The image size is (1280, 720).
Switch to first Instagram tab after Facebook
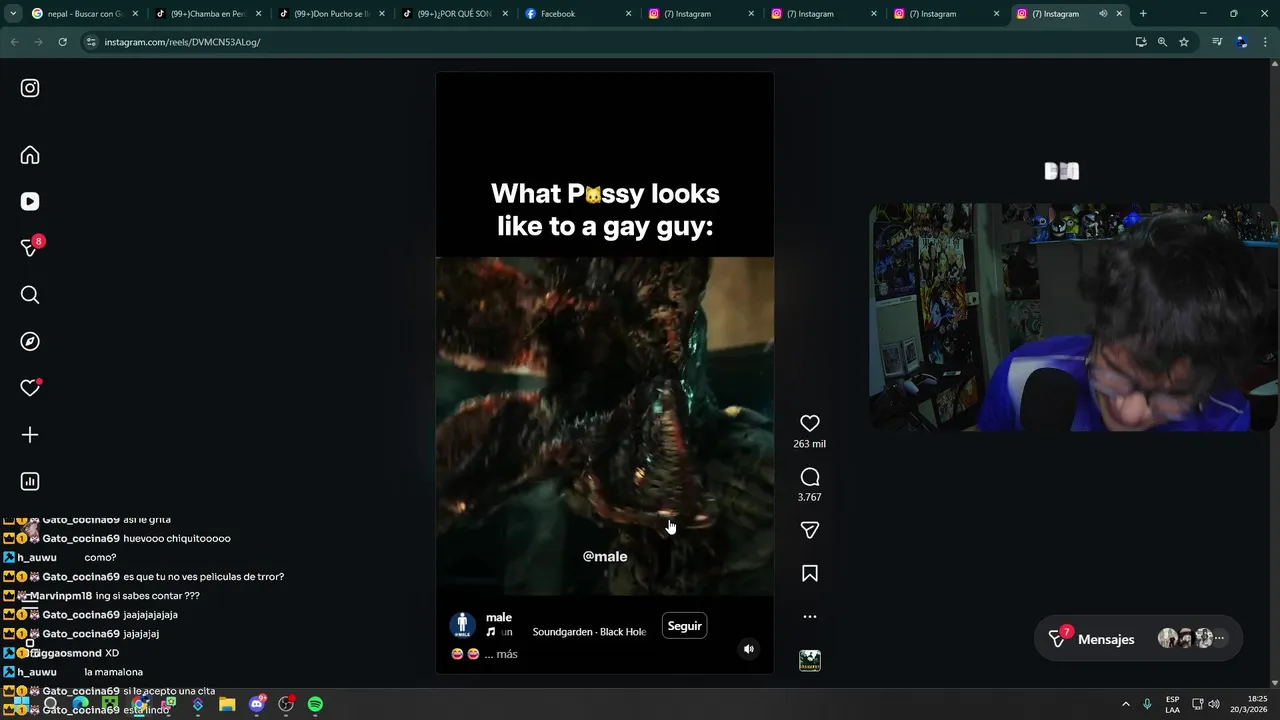tap(701, 14)
